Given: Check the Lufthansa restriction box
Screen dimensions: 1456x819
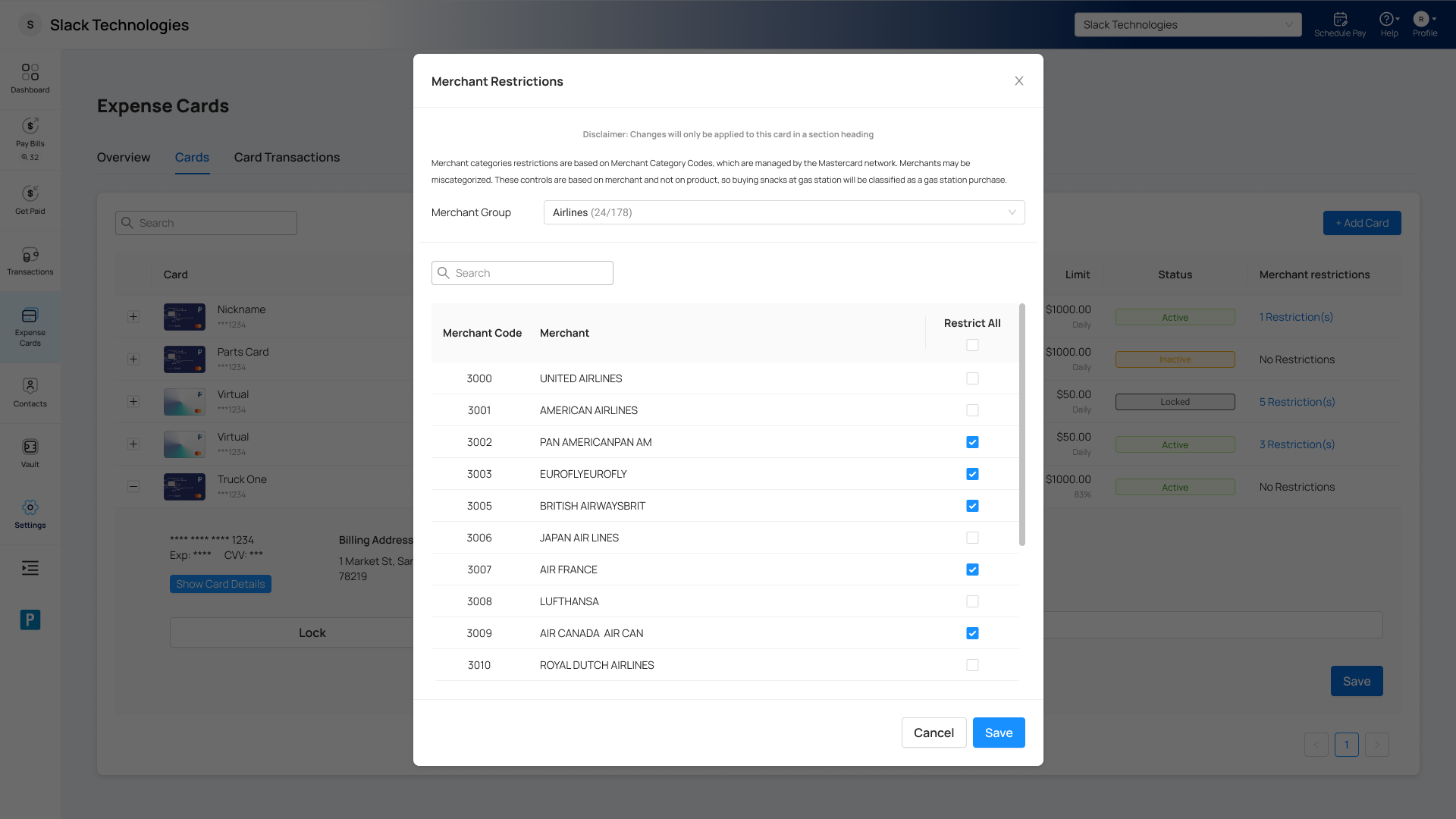Looking at the screenshot, I should coord(972,601).
